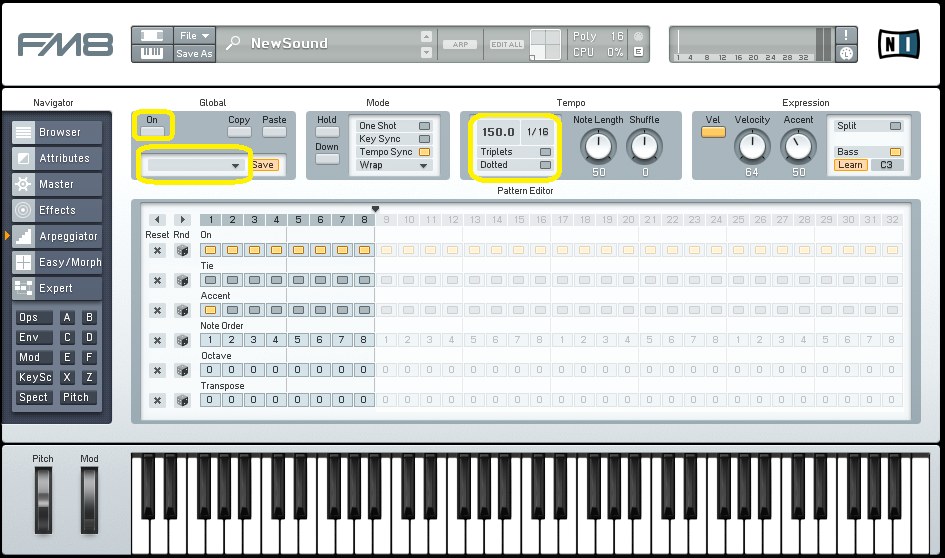Open the Mod expert page
945x558 pixels.
[x=34, y=357]
